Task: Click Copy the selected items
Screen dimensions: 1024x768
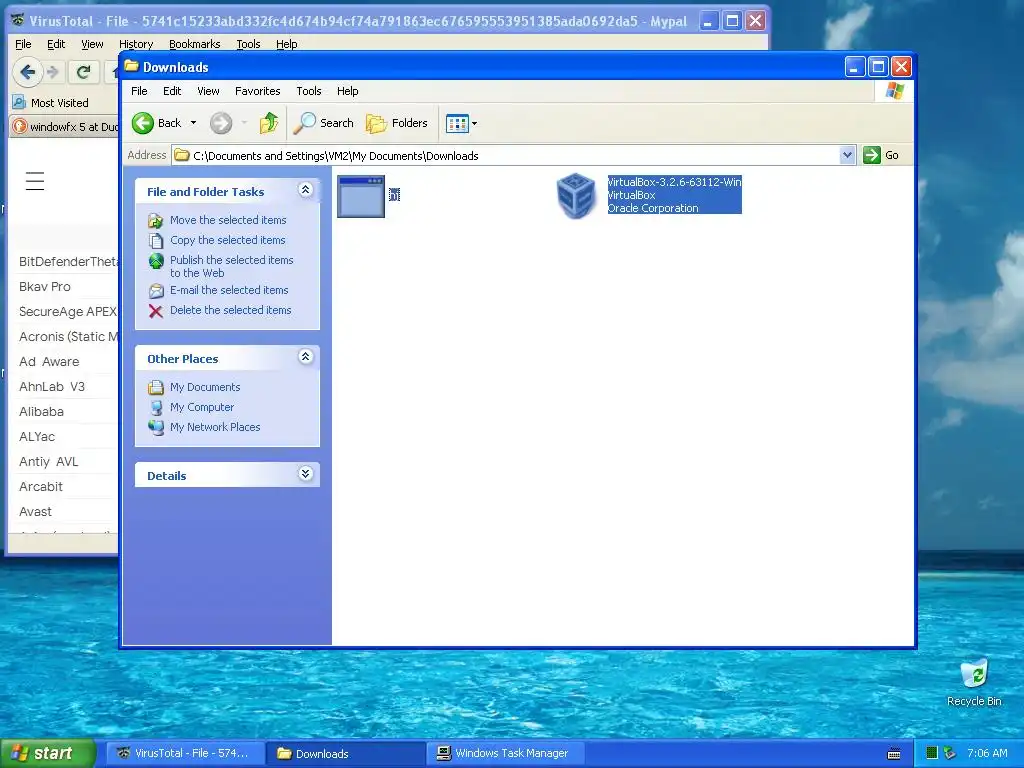Action: pyautogui.click(x=227, y=240)
